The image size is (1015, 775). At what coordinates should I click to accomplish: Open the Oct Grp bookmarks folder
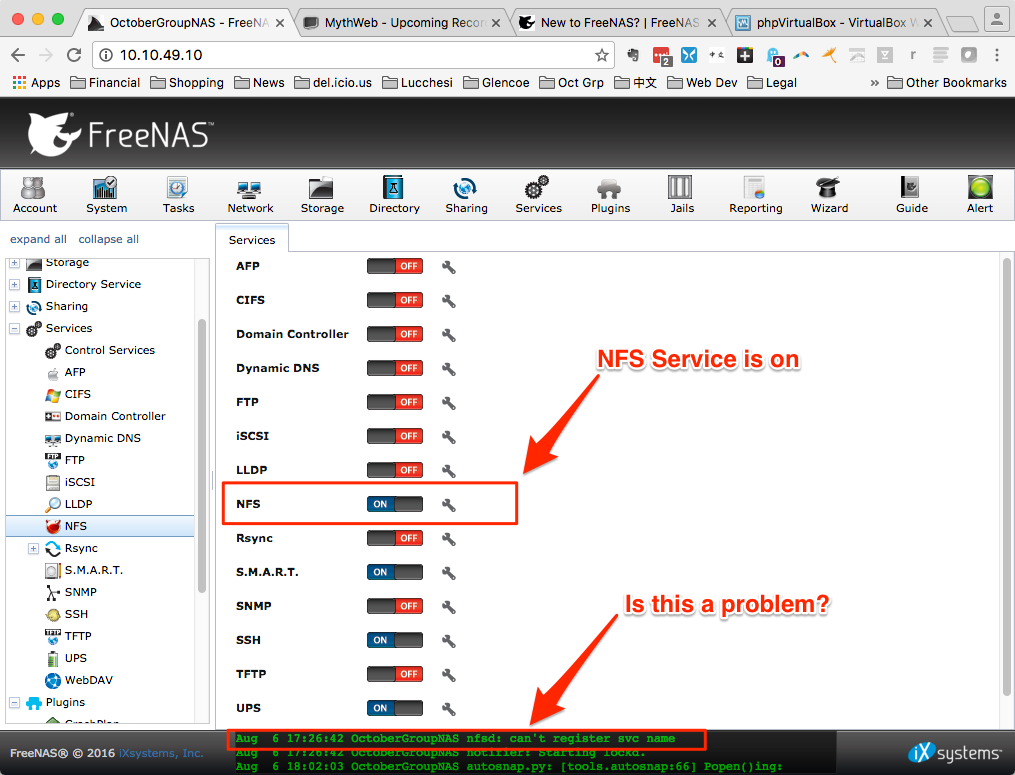(x=572, y=83)
